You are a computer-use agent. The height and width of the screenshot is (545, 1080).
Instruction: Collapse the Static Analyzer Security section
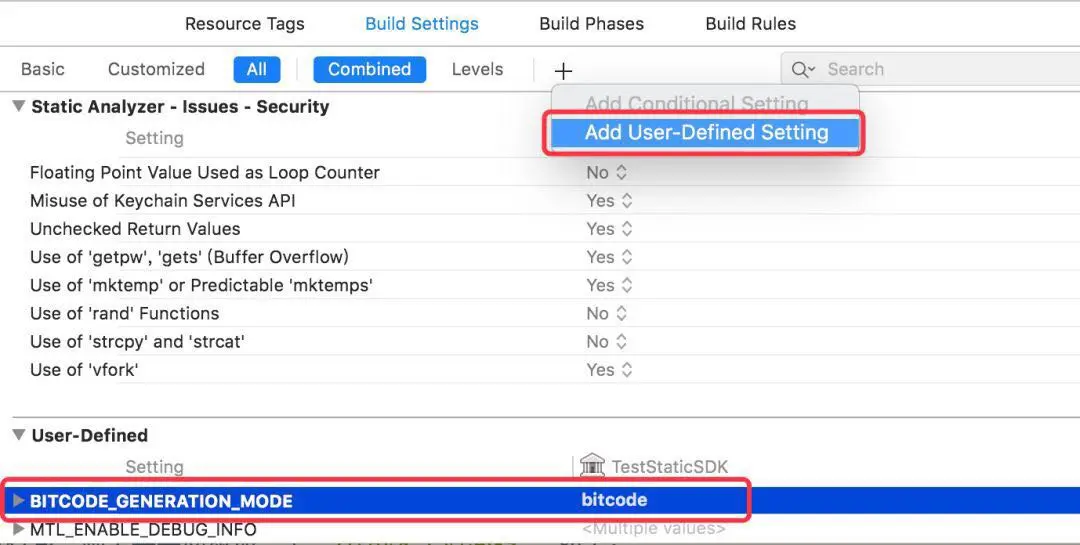(19, 106)
